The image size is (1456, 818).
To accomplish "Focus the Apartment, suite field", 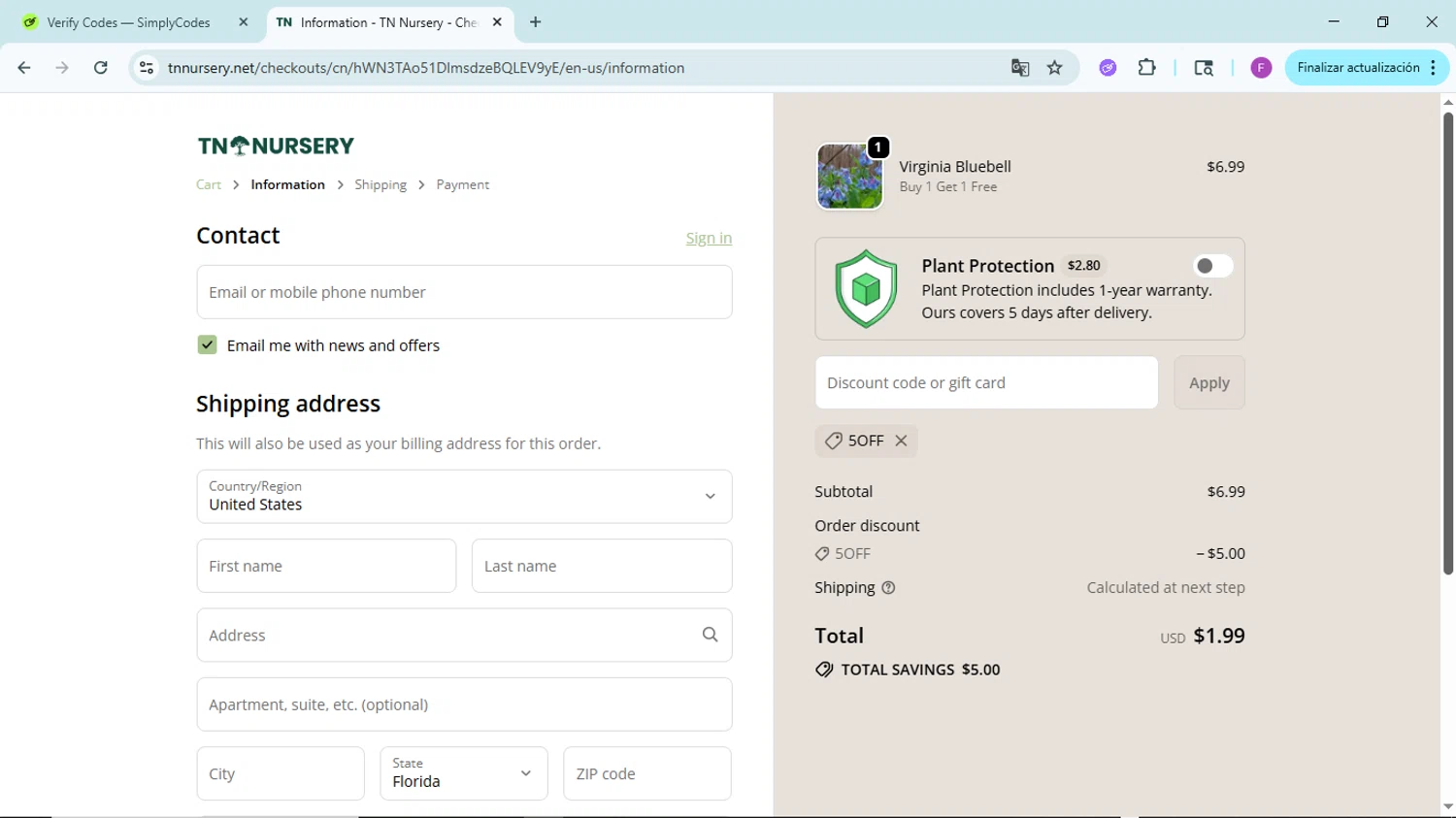I will [x=464, y=704].
